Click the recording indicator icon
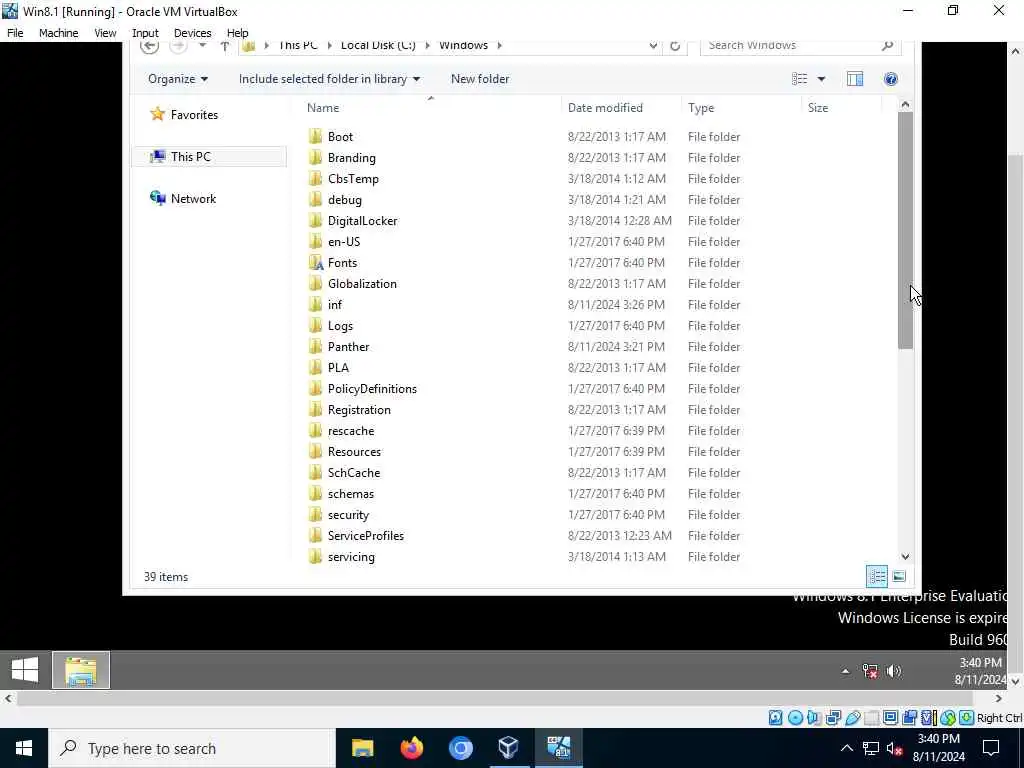The width and height of the screenshot is (1024, 768). (x=909, y=718)
